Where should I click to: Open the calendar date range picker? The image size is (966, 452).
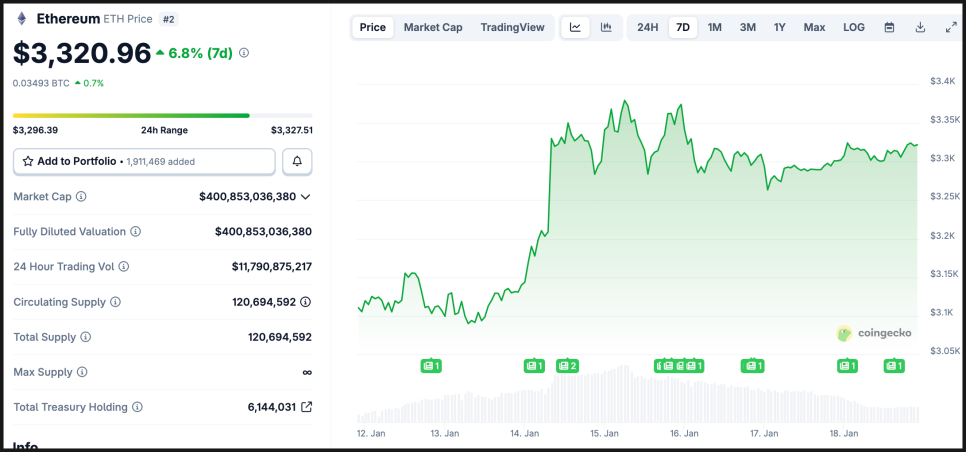click(x=889, y=27)
